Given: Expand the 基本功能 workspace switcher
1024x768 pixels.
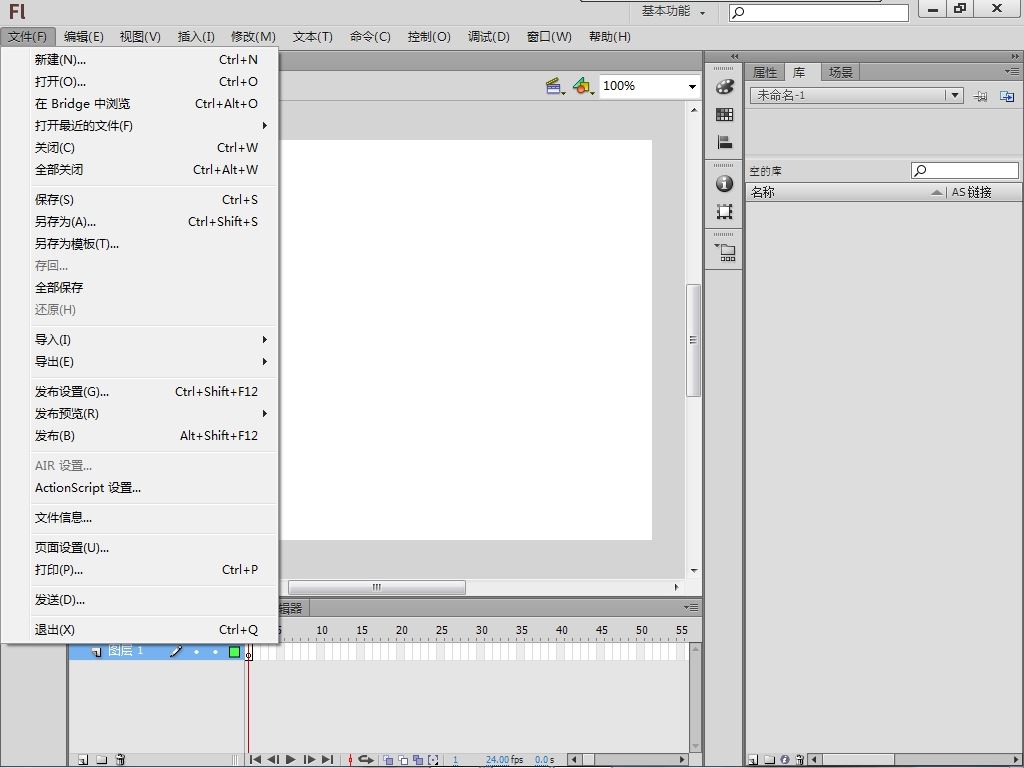Looking at the screenshot, I should [x=674, y=12].
